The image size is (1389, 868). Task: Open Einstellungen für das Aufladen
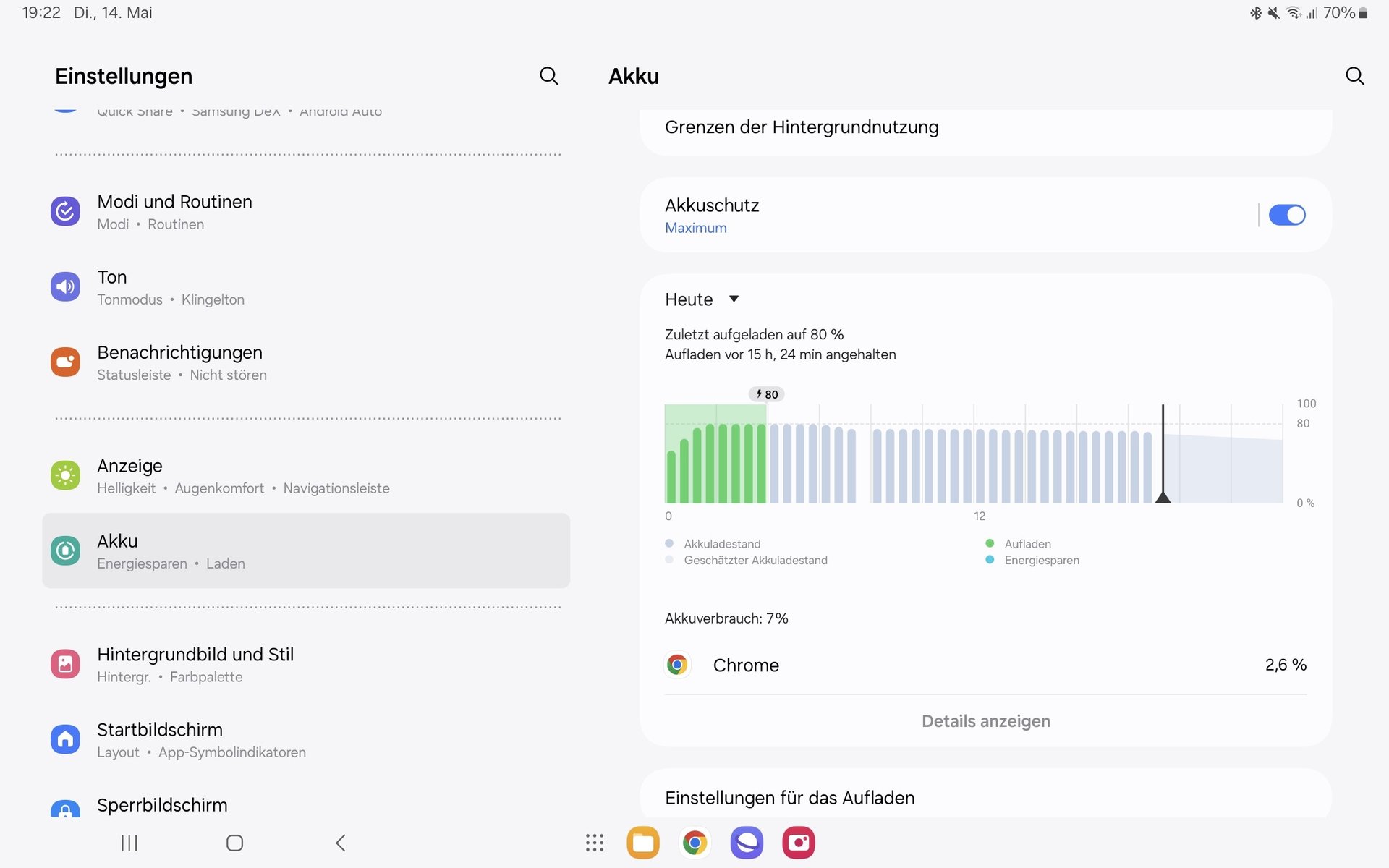(789, 798)
